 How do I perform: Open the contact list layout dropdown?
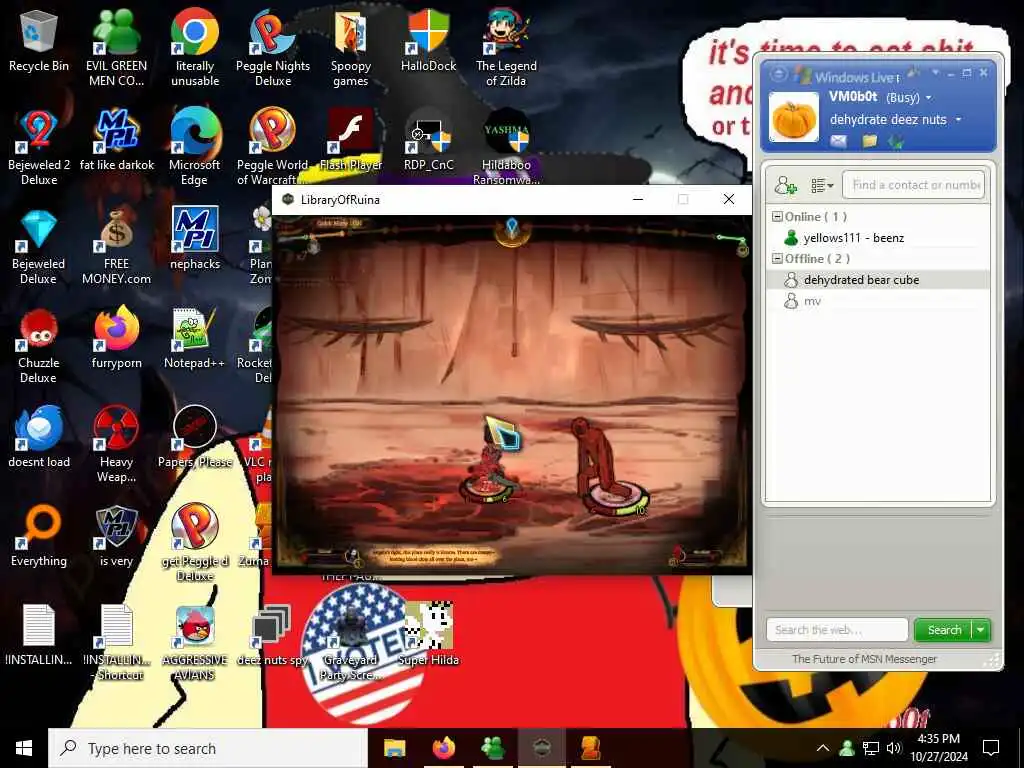(x=822, y=185)
